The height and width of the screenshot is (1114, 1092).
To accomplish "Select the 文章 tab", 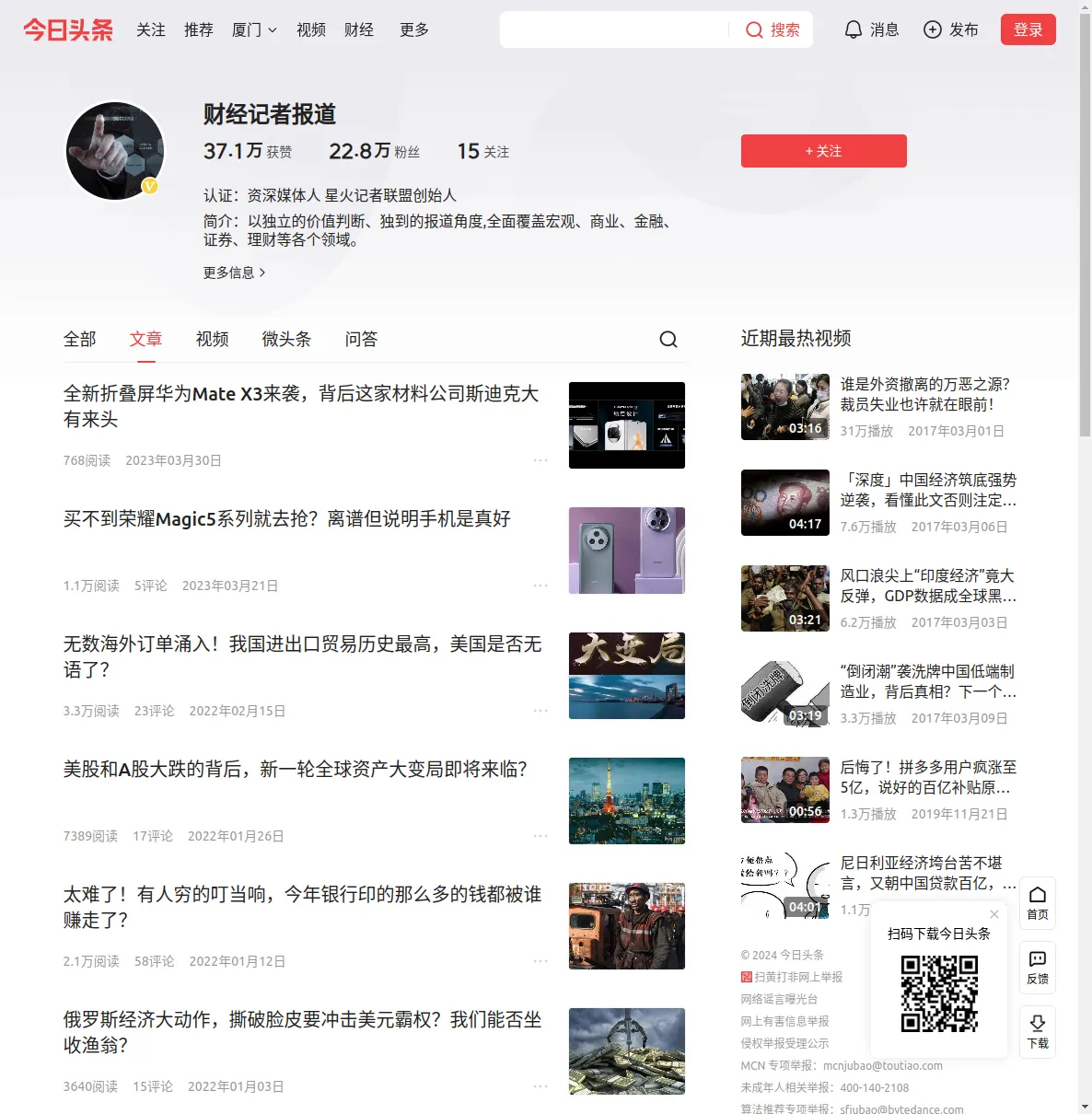I will coord(146,340).
